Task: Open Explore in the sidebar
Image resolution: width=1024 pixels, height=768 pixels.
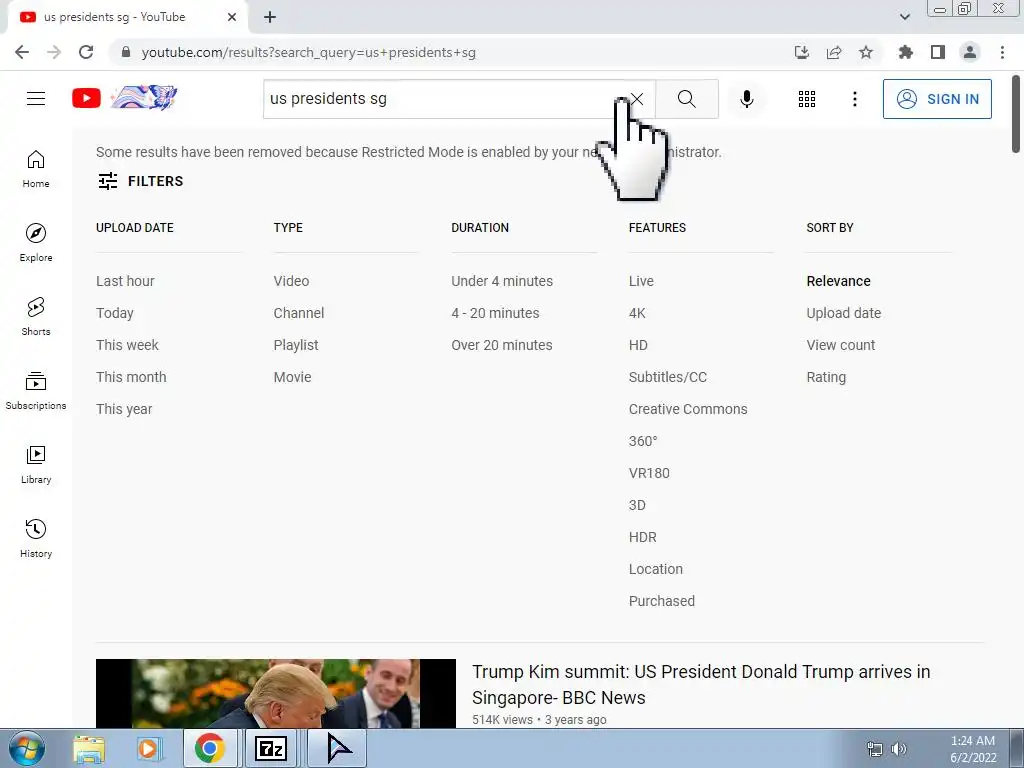Action: [x=36, y=243]
